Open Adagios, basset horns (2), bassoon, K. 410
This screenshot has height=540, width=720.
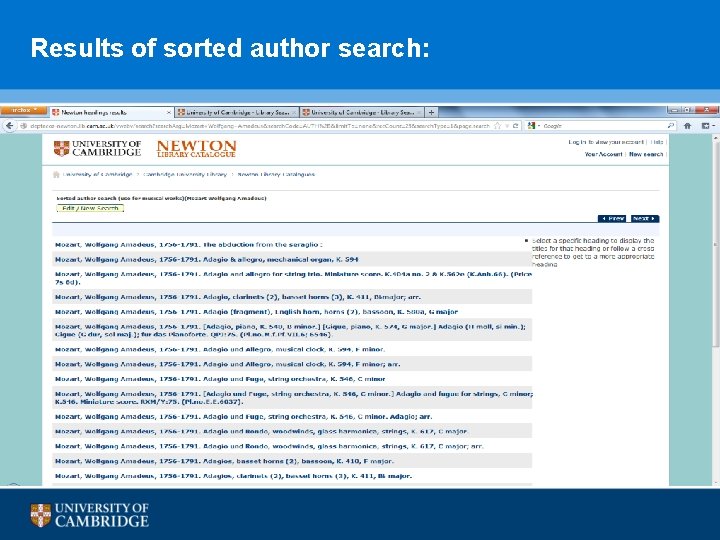pyautogui.click(x=224, y=461)
